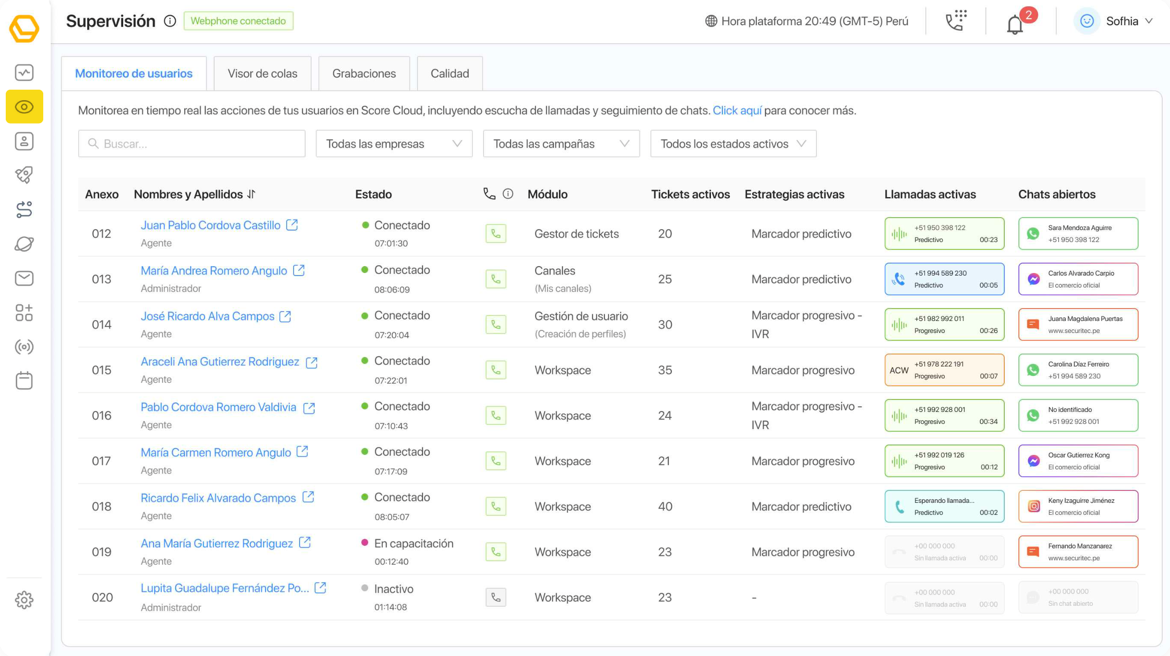Open the envelope icon in the sidebar
Image resolution: width=1170 pixels, height=656 pixels.
(x=24, y=278)
